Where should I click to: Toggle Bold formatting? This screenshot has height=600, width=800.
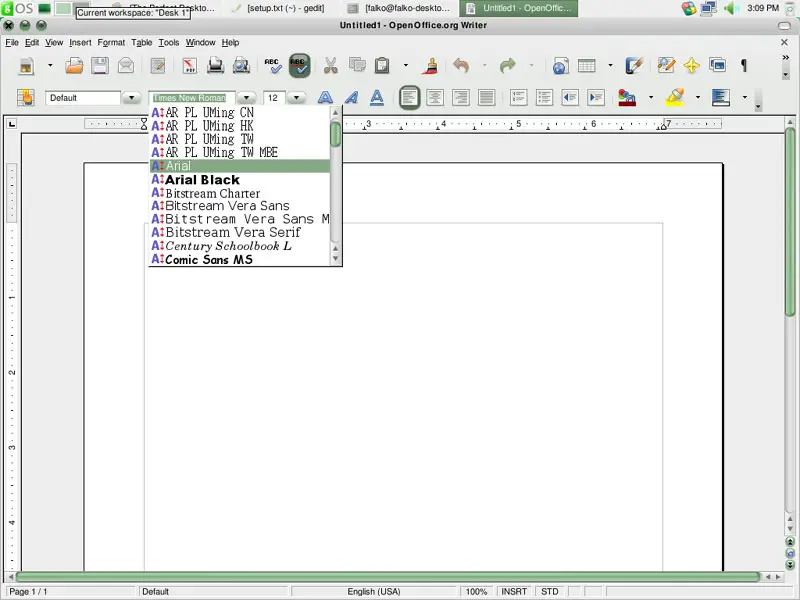(x=325, y=97)
